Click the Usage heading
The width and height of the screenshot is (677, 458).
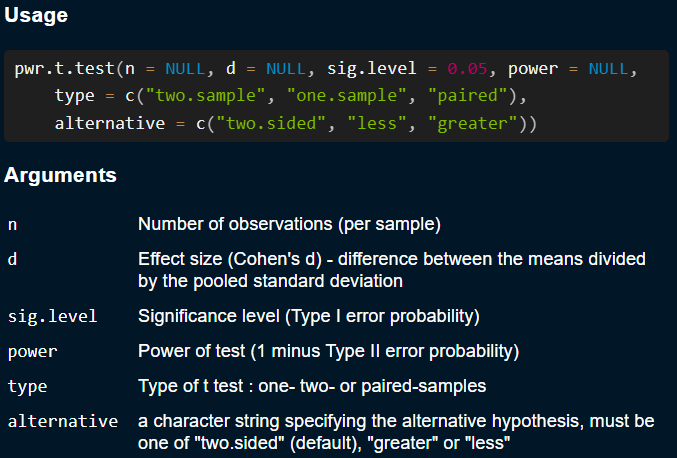point(36,18)
